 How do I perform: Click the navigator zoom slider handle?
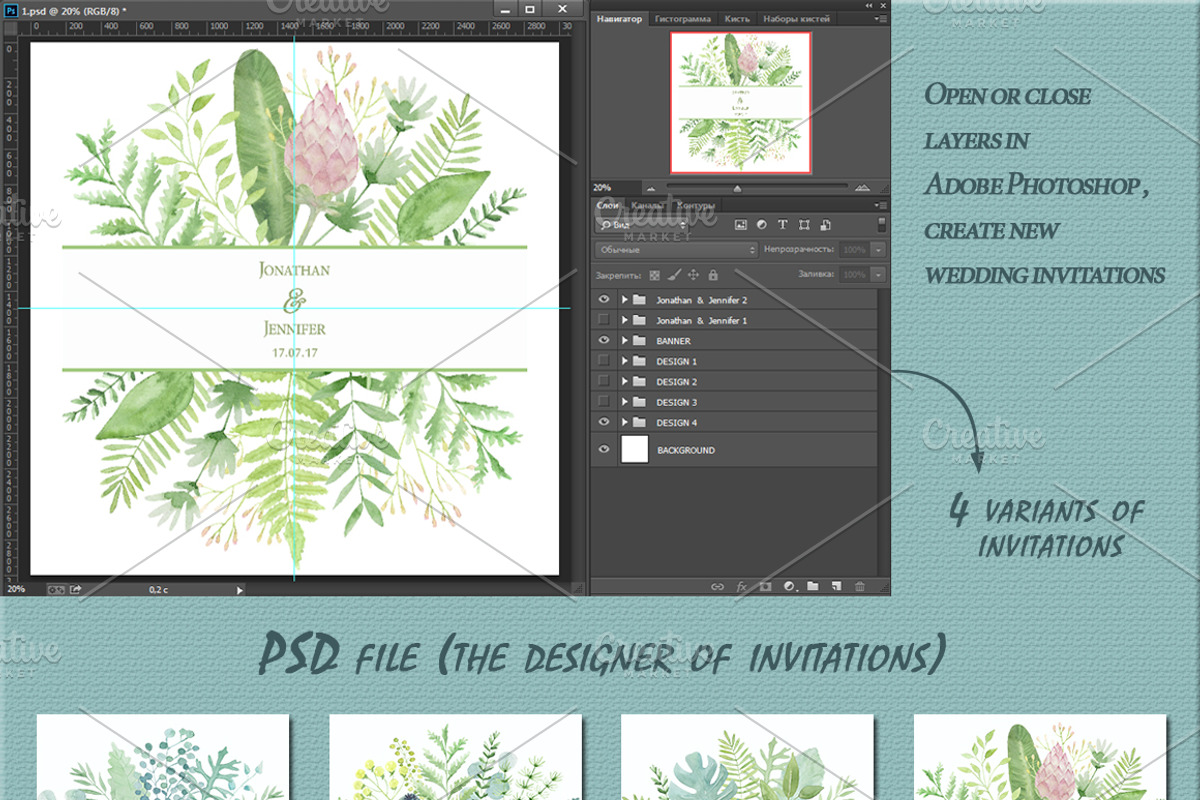point(738,188)
